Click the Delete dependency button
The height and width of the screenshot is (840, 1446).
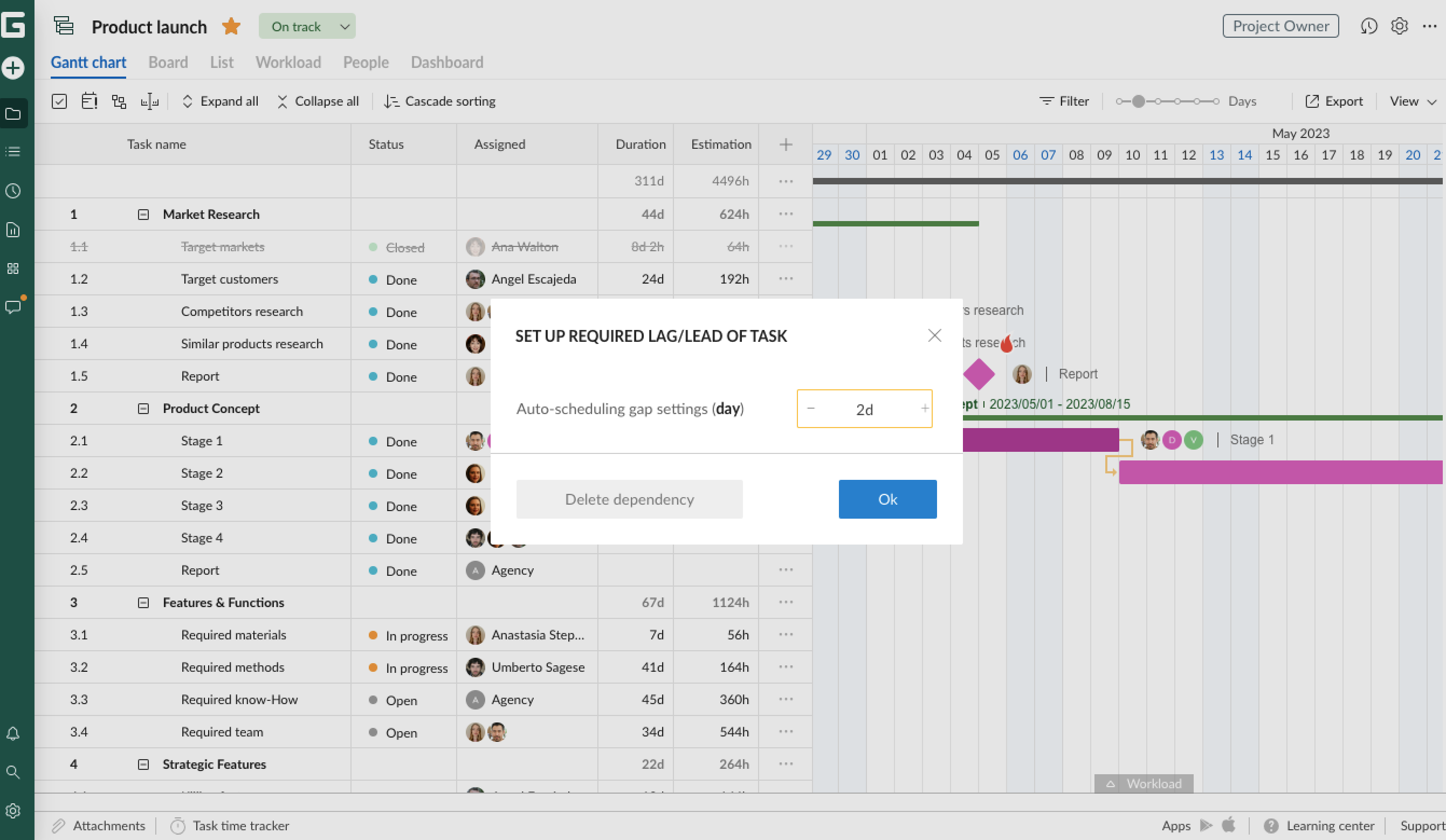(x=629, y=499)
